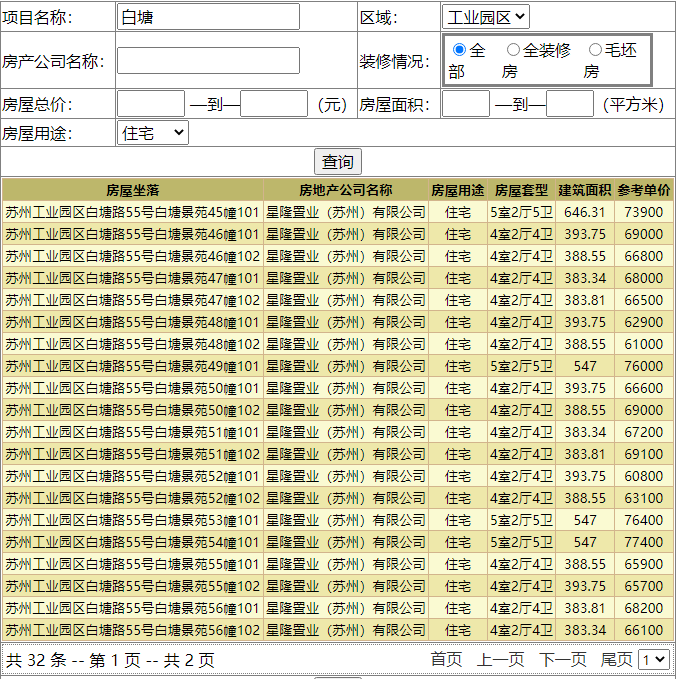Select the address 白塘景苑50幢102
Image resolution: width=682 pixels, height=679 pixels.
[132, 410]
